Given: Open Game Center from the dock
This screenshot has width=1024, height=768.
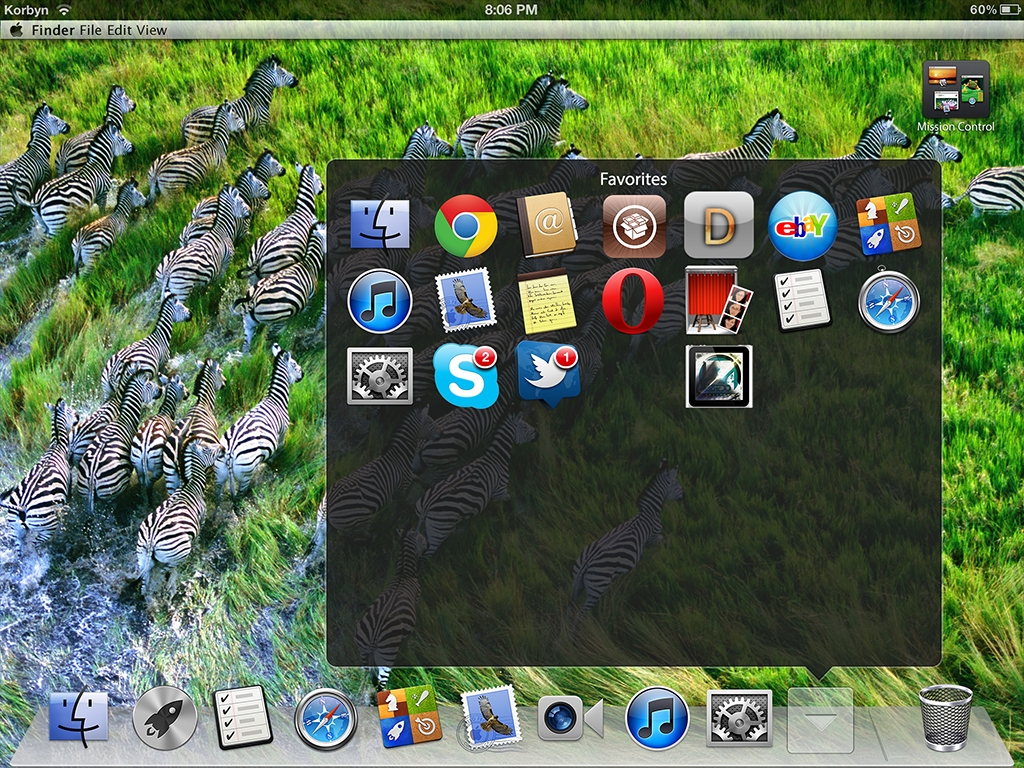Looking at the screenshot, I should coord(409,717).
